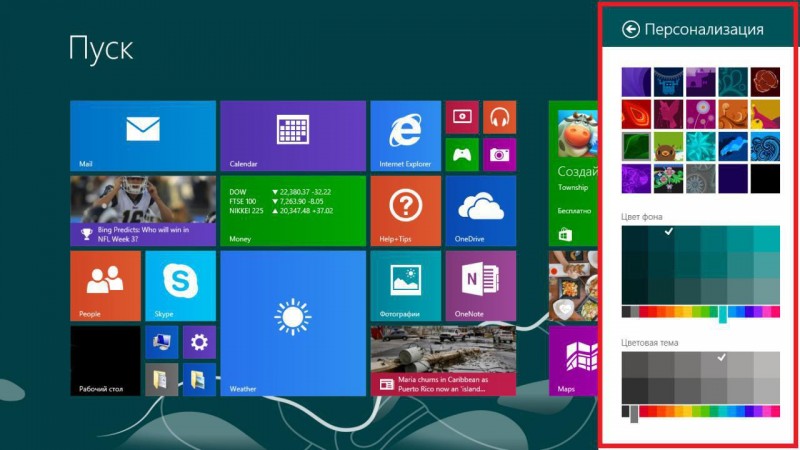This screenshot has width=800, height=450.
Task: Select the blue brush stroke thumbnail
Action: (733, 146)
